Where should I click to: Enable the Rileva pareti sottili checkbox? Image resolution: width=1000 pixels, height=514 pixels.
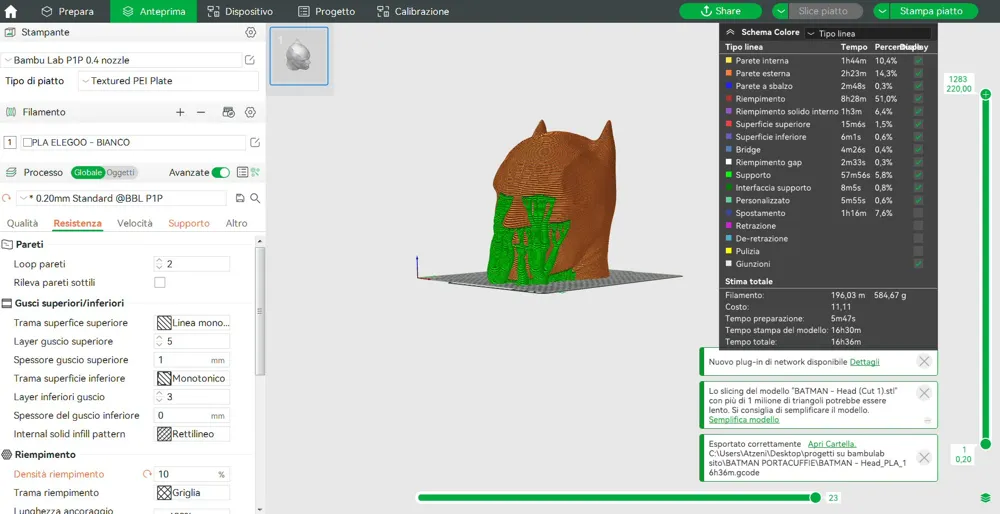pos(159,283)
